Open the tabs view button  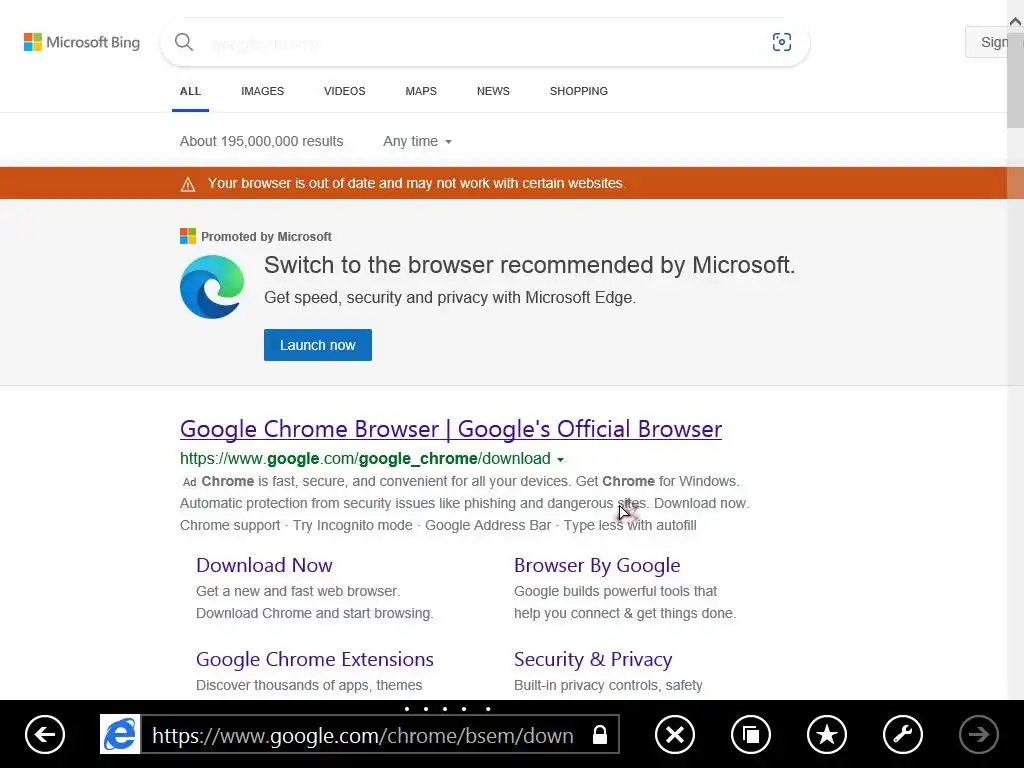click(x=751, y=735)
